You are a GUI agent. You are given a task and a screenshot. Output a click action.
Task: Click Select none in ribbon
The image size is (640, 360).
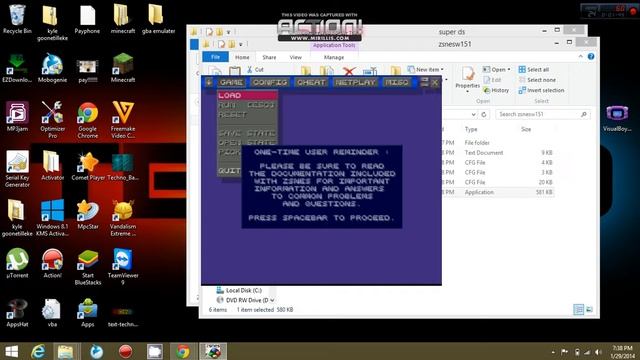click(x=537, y=80)
